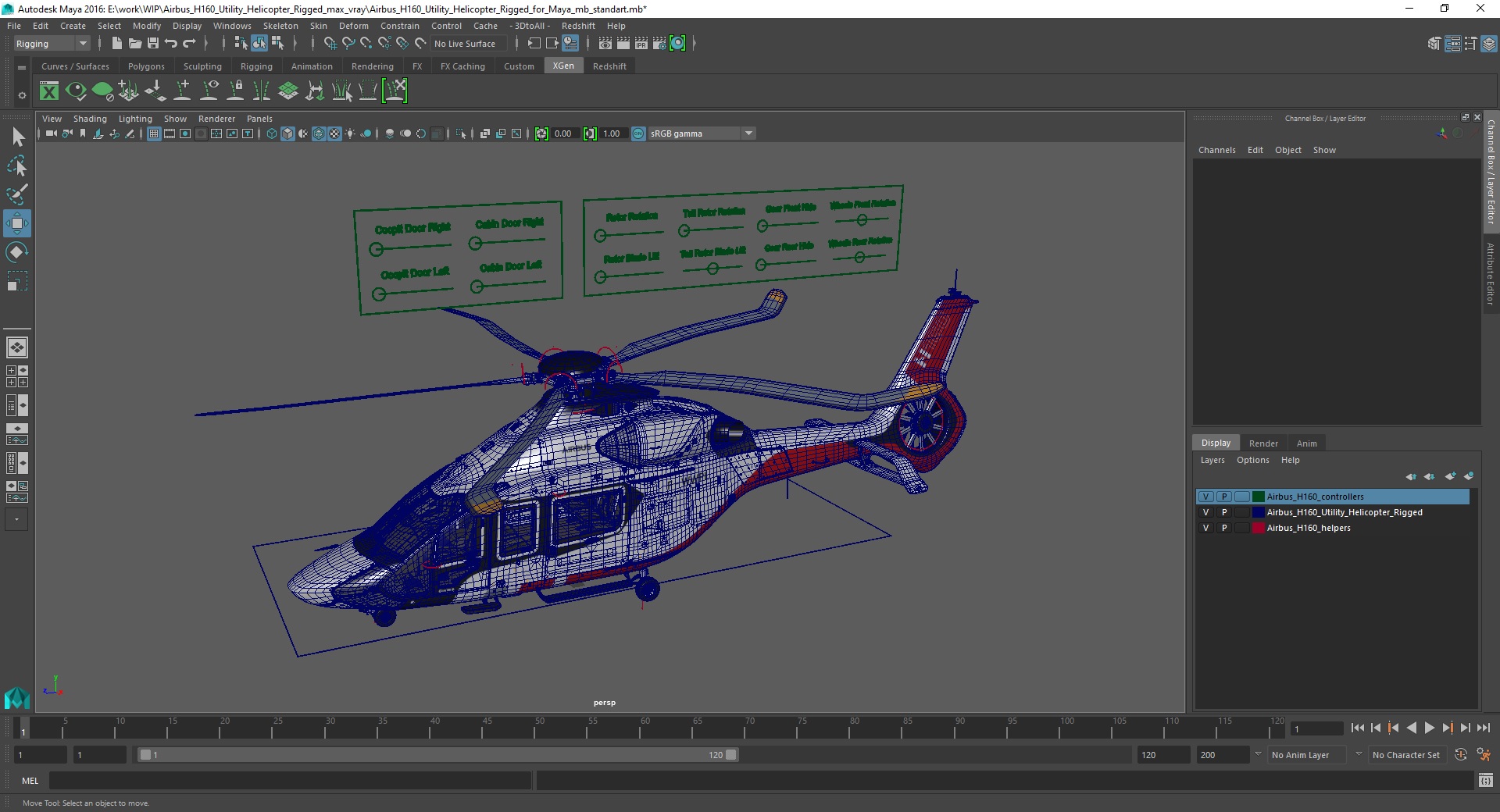
Task: Toggle viewport grid display button
Action: click(154, 134)
